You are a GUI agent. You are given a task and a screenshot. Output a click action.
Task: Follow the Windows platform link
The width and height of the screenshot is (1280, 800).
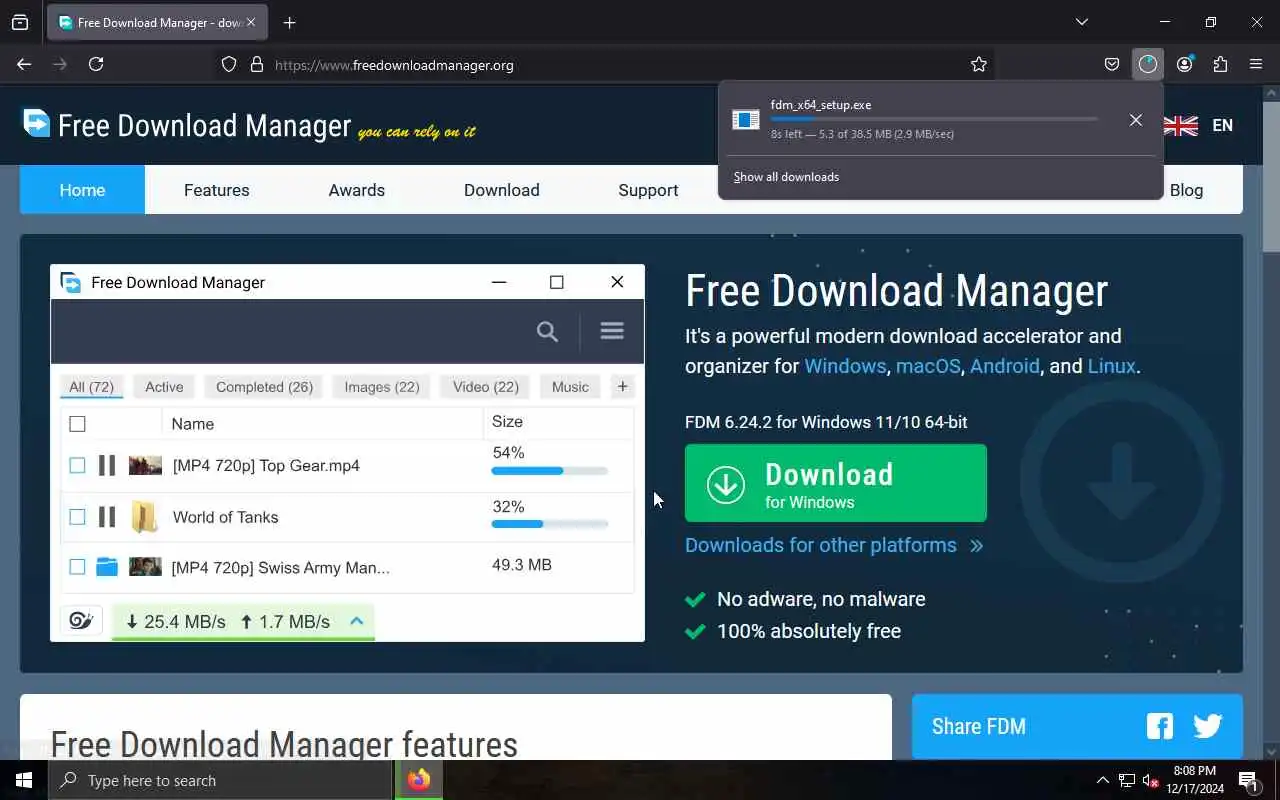845,366
